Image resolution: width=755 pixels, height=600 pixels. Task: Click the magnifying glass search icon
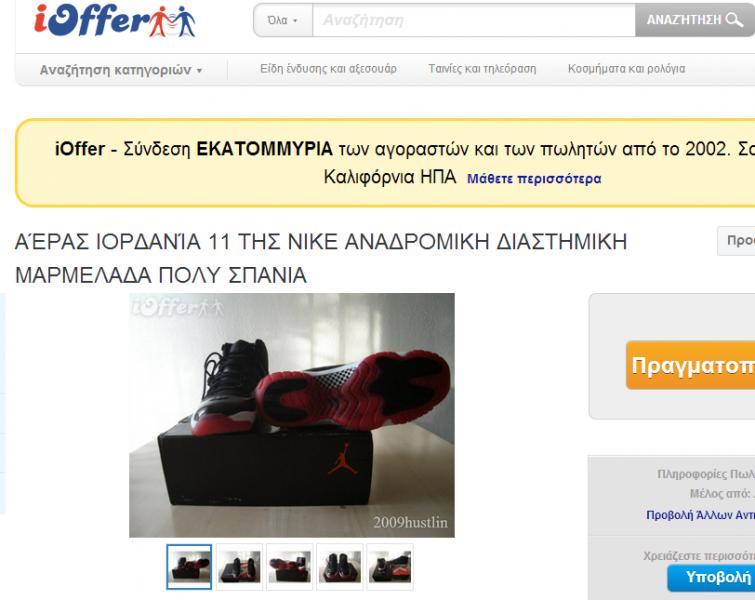pos(734,20)
